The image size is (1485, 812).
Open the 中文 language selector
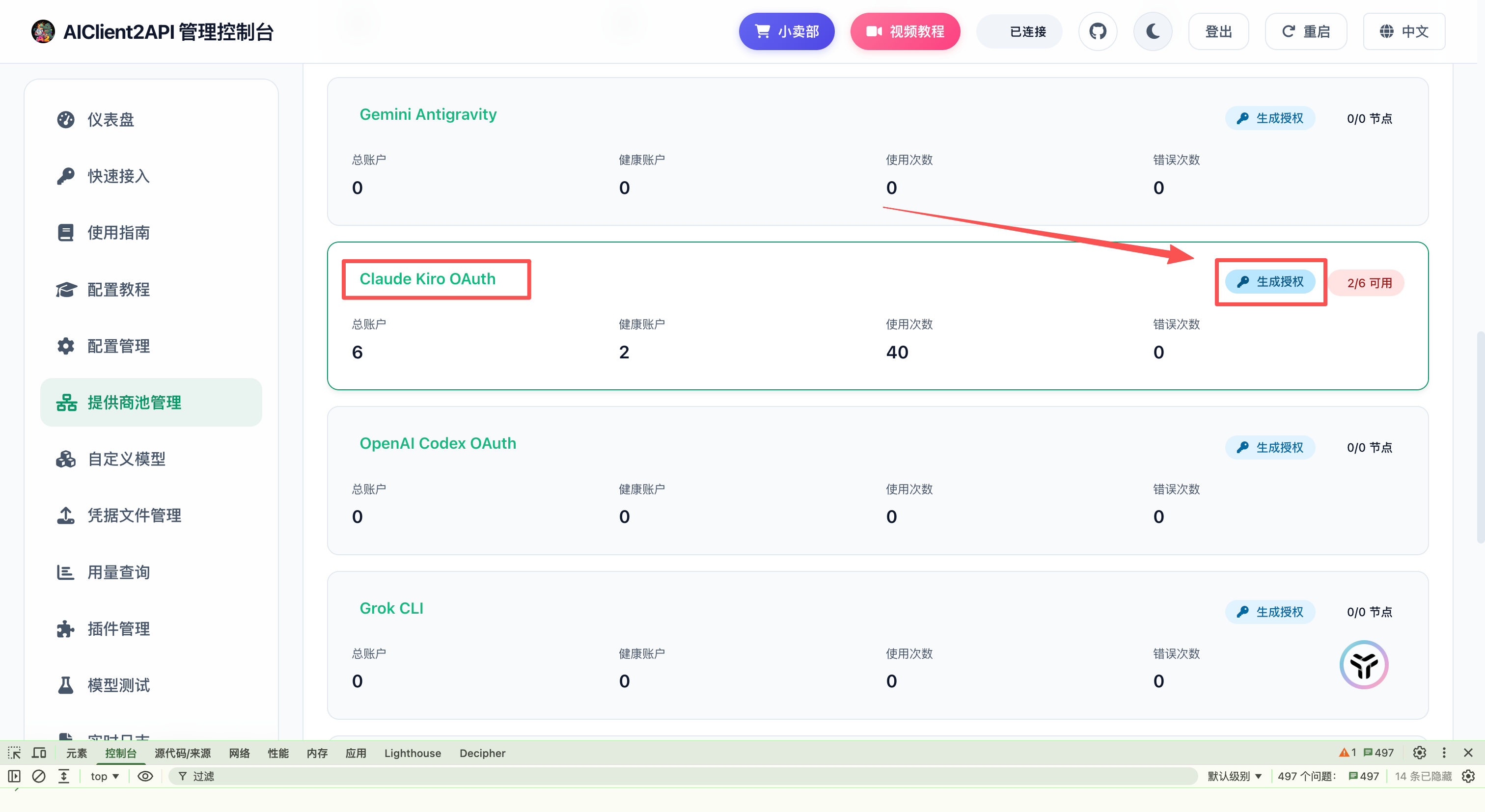click(1403, 31)
